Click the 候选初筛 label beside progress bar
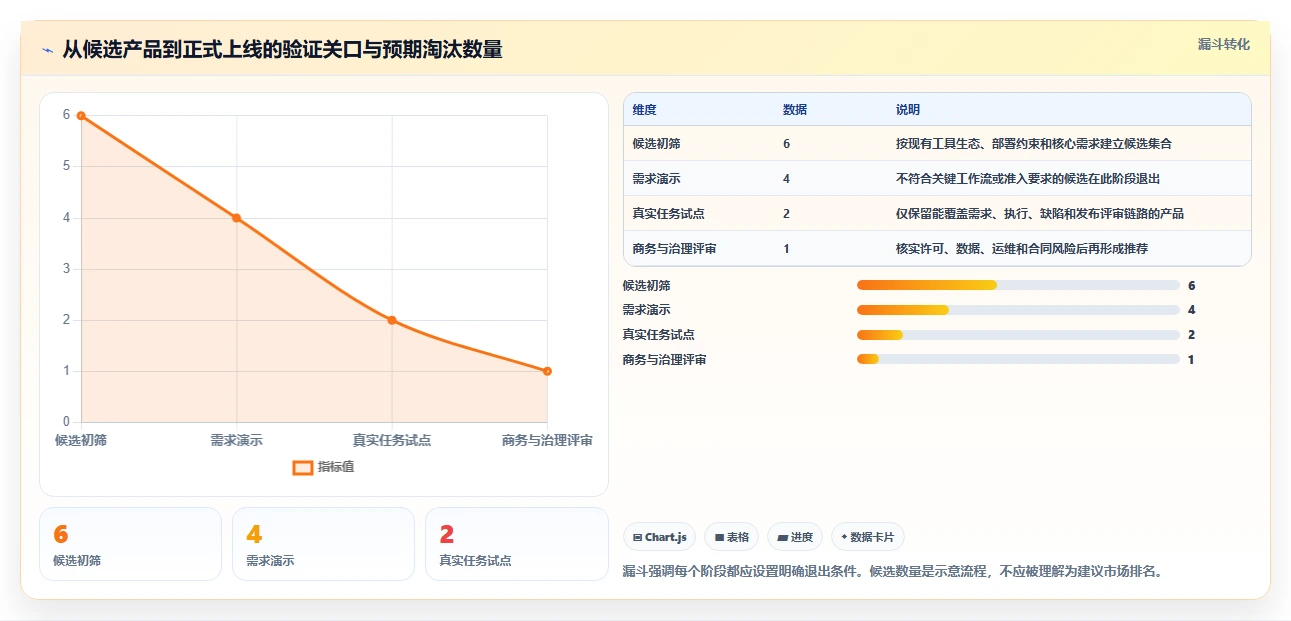Screen dimensions: 1291x621 point(646,286)
